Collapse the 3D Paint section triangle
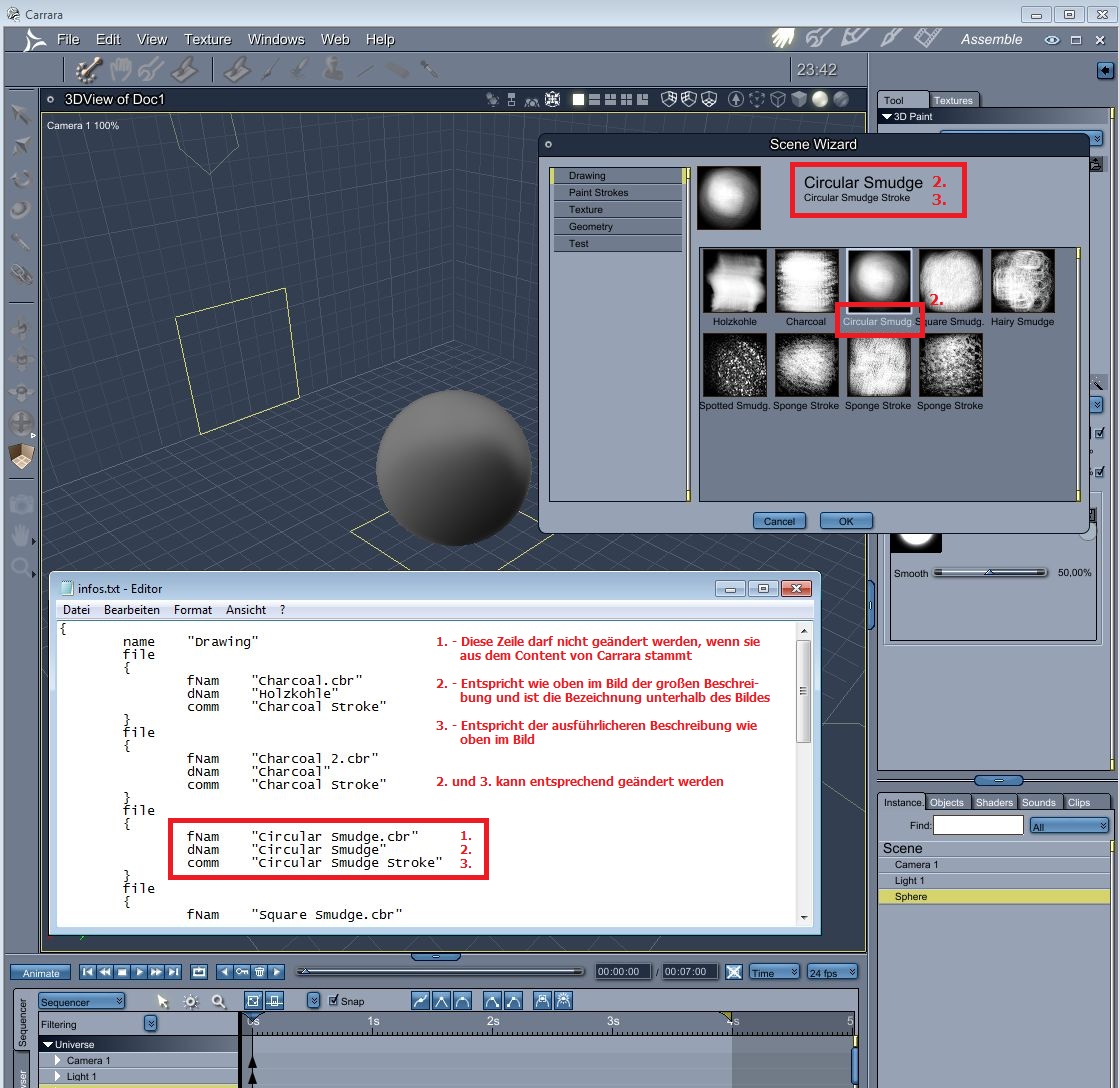Image resolution: width=1119 pixels, height=1088 pixels. click(886, 116)
